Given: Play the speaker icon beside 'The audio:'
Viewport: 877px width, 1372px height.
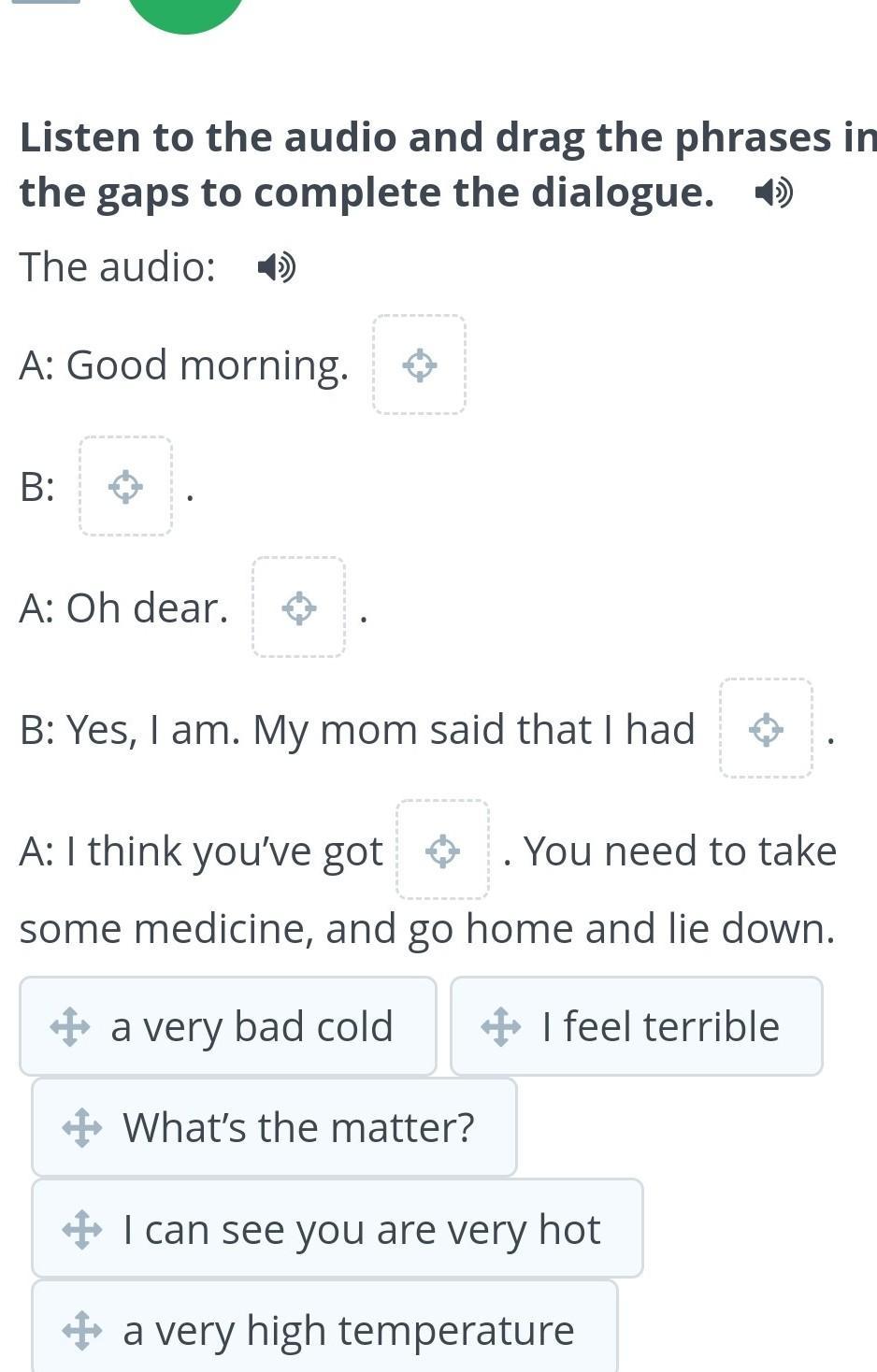Looking at the screenshot, I should pyautogui.click(x=276, y=268).
